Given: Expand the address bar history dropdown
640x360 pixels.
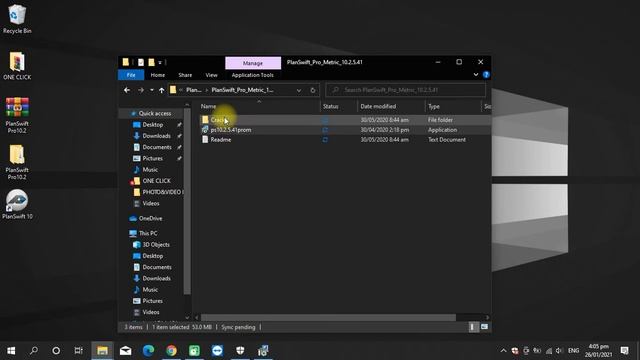Looking at the screenshot, I should (x=299, y=90).
